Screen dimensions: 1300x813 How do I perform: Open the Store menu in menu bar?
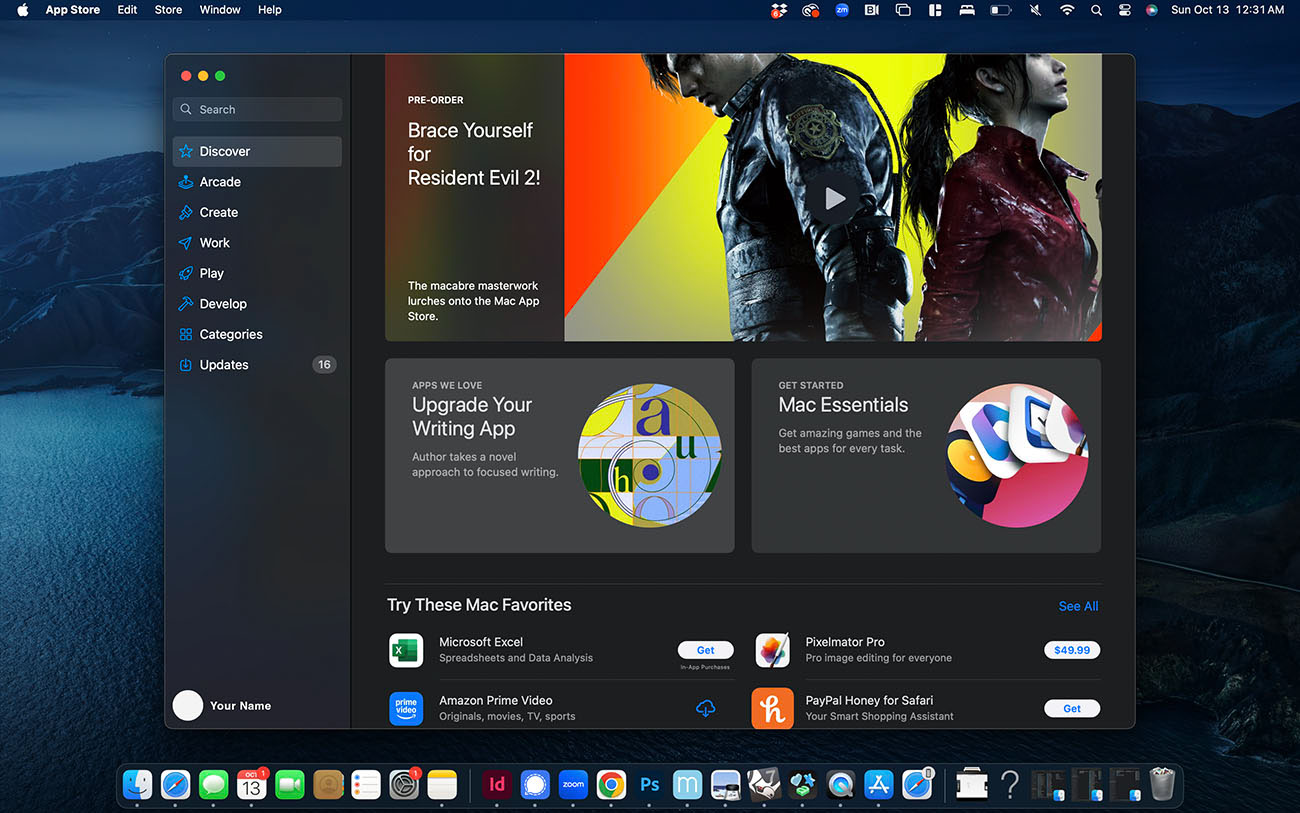tap(168, 10)
